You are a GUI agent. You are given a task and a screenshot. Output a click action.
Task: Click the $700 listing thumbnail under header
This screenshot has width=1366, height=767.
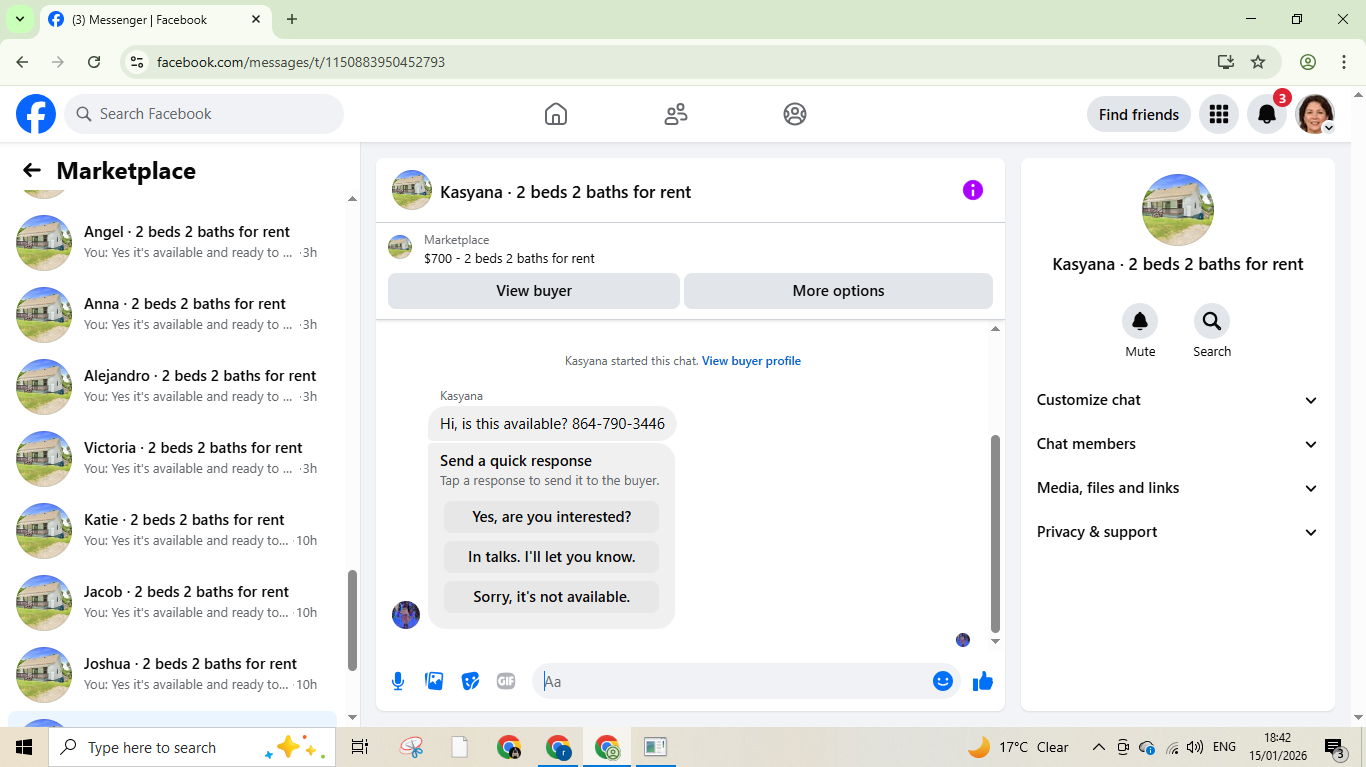click(400, 247)
